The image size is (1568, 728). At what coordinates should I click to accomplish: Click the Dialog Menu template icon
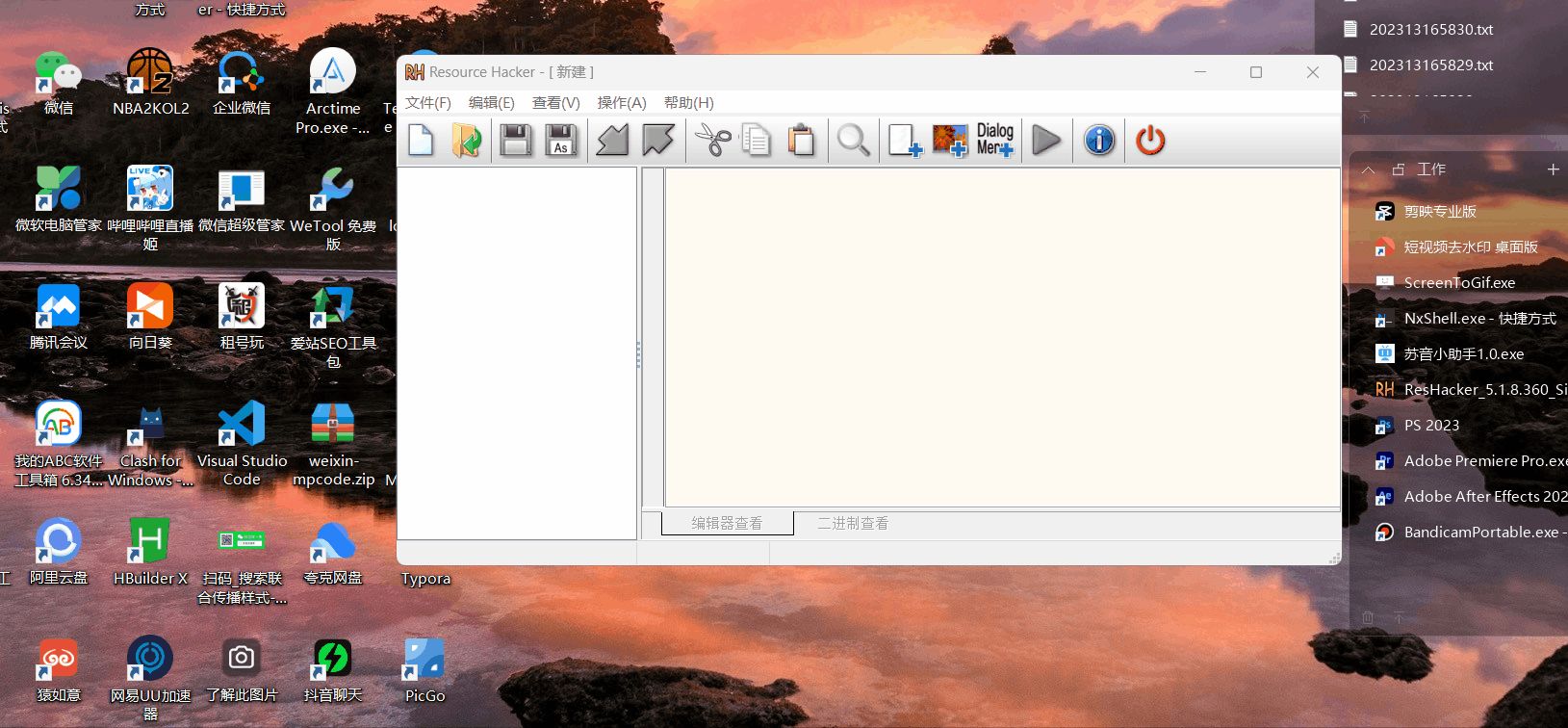pos(995,140)
